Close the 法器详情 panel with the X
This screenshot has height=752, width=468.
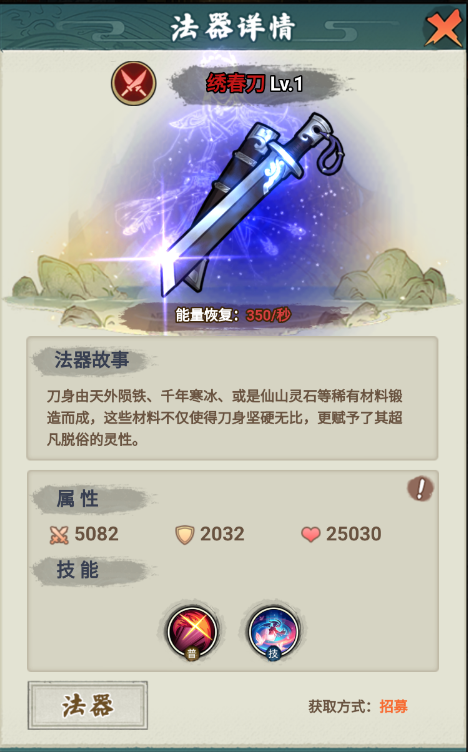[x=443, y=28]
